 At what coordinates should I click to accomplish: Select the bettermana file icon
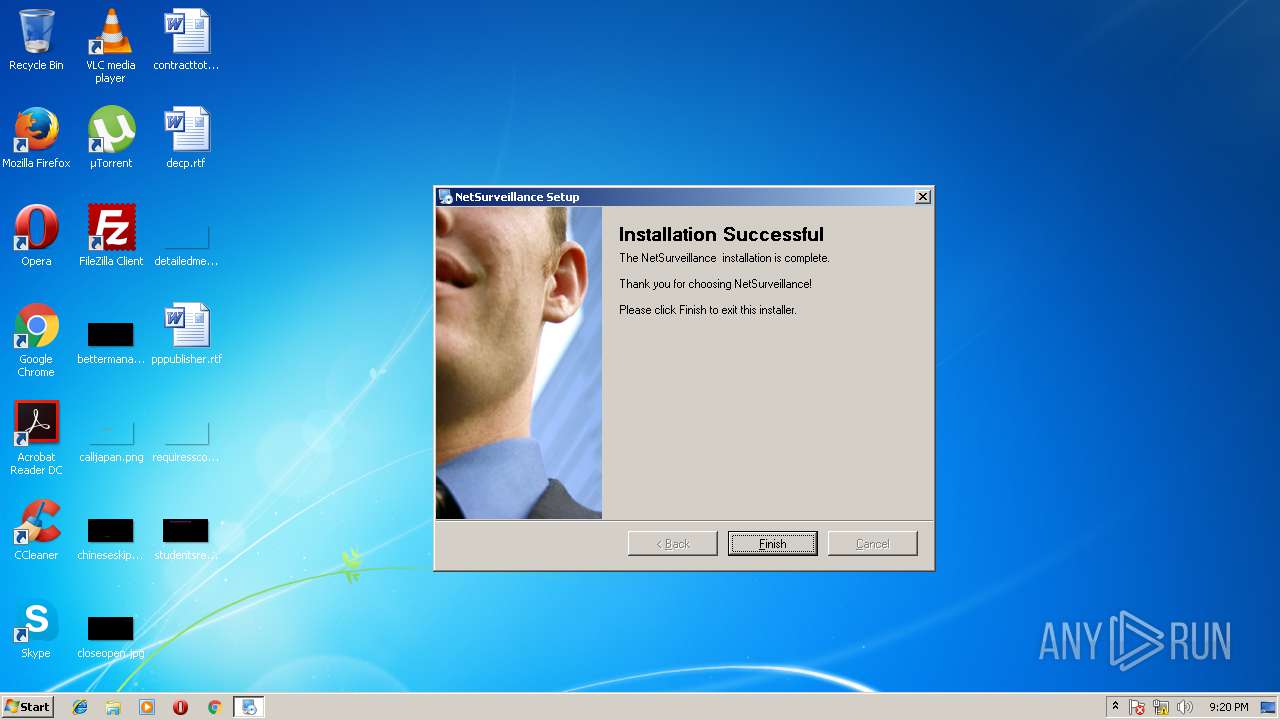pyautogui.click(x=111, y=343)
